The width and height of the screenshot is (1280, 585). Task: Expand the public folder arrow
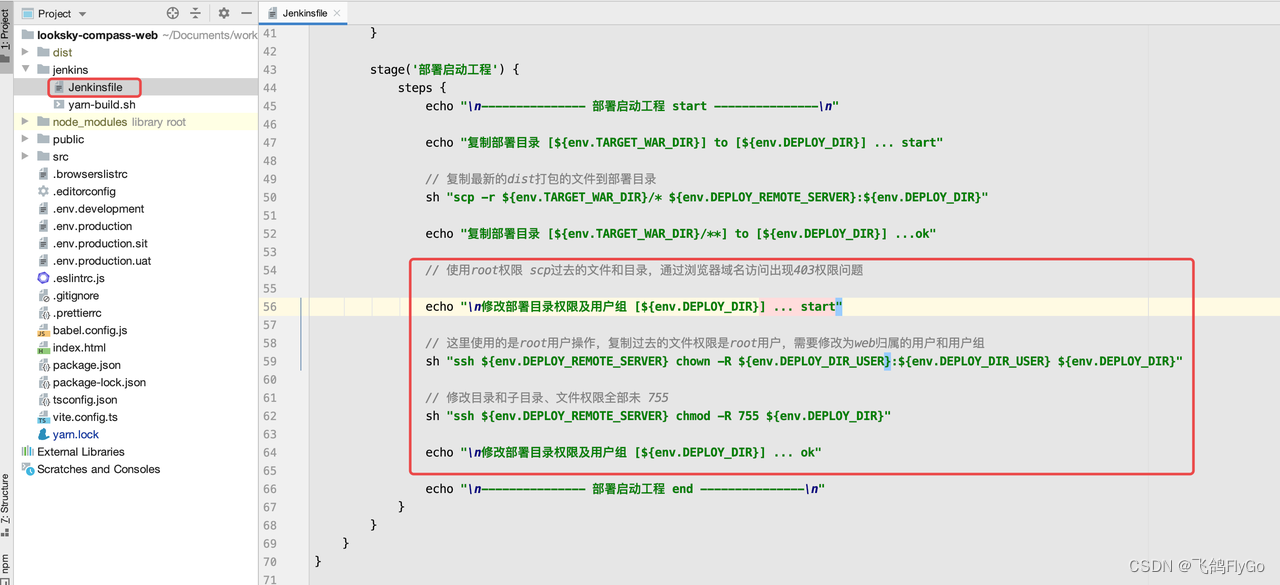26,139
